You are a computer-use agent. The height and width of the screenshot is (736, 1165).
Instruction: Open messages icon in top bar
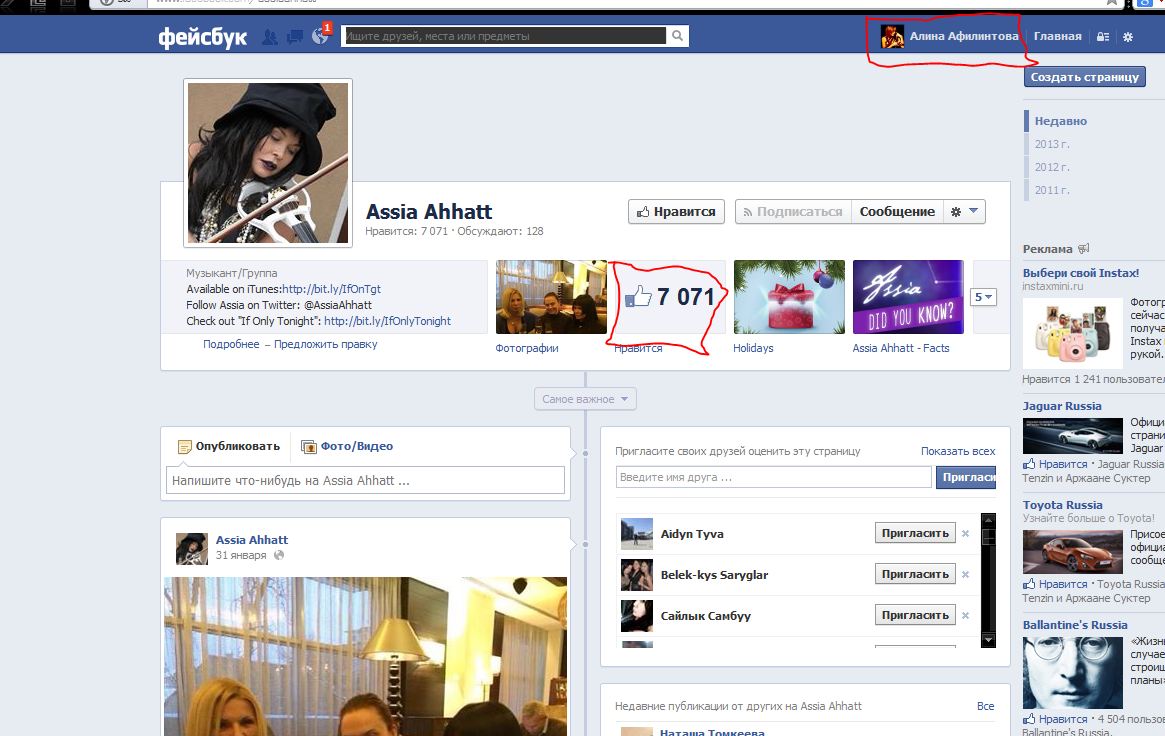point(295,36)
